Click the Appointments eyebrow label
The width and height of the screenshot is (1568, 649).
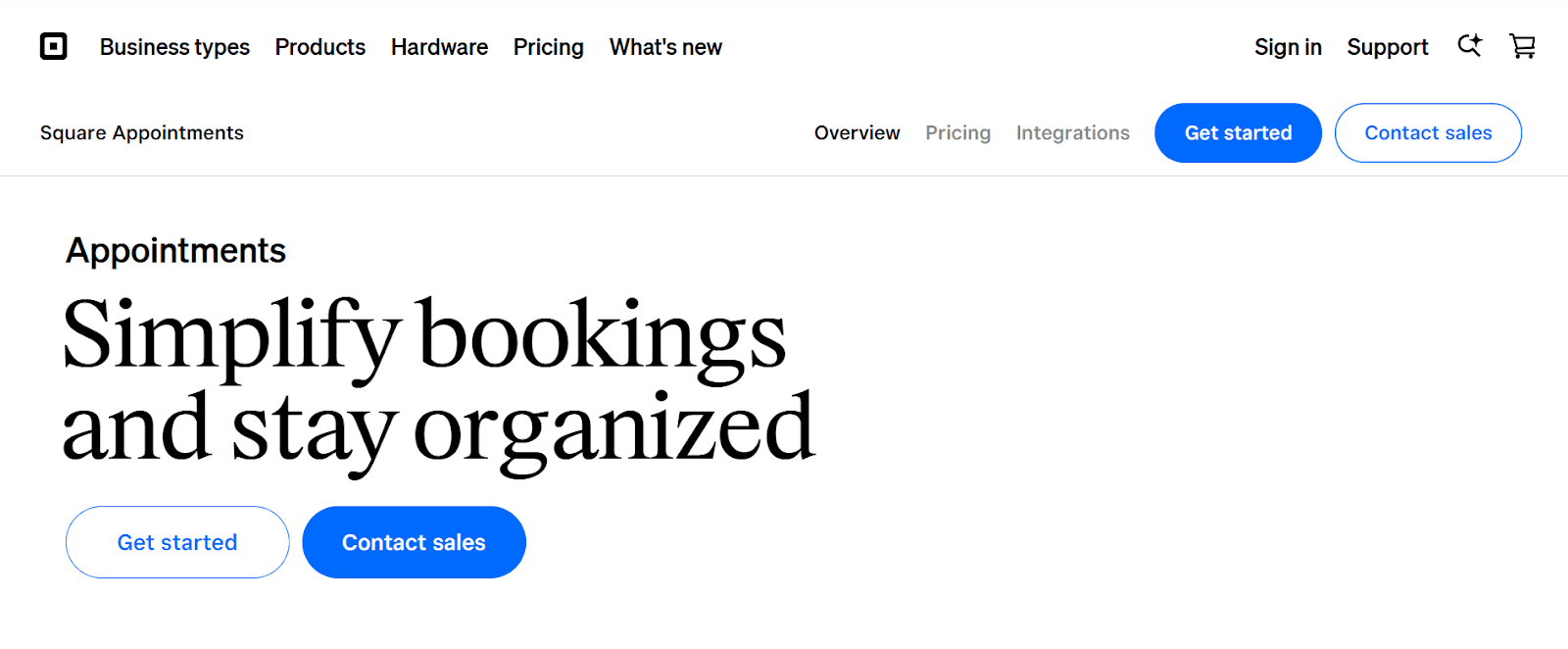click(x=174, y=251)
